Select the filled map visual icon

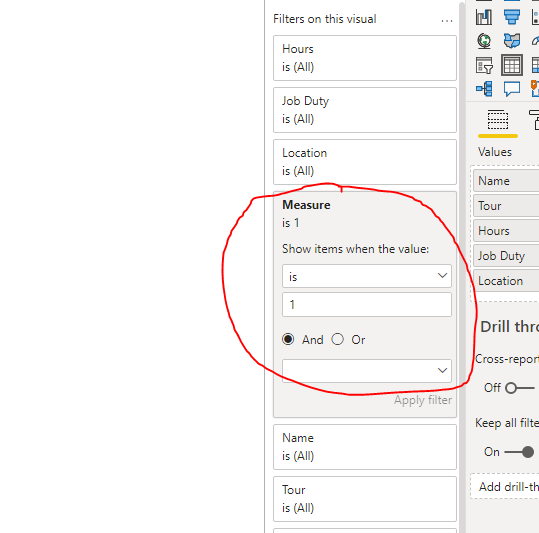(512, 41)
